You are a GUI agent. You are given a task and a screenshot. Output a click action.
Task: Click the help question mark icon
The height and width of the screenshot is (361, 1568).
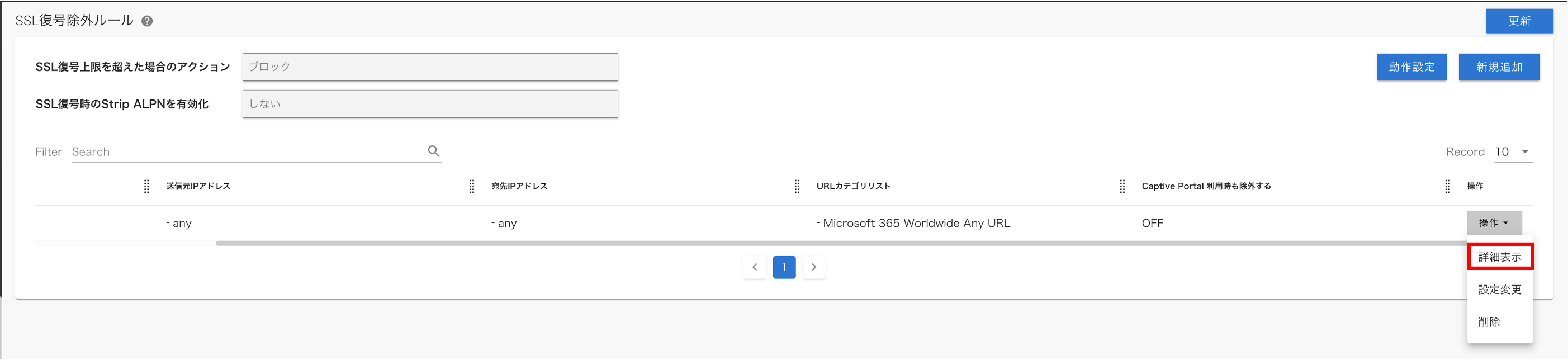click(146, 21)
